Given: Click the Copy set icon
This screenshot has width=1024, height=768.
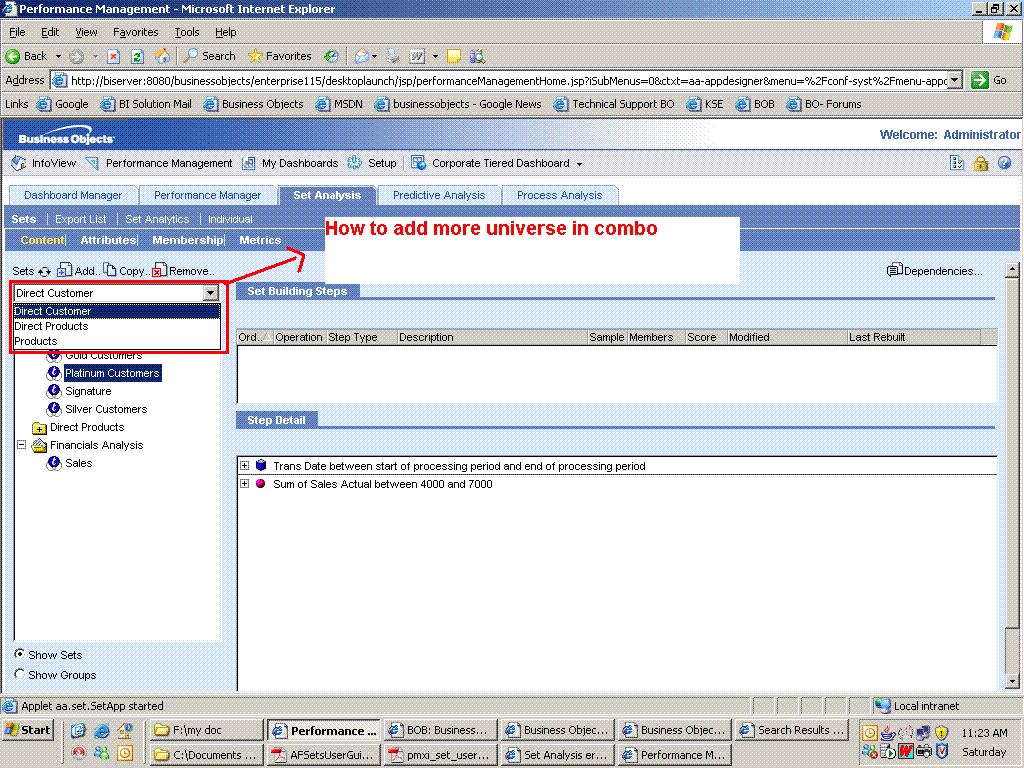Looking at the screenshot, I should click(x=112, y=270).
